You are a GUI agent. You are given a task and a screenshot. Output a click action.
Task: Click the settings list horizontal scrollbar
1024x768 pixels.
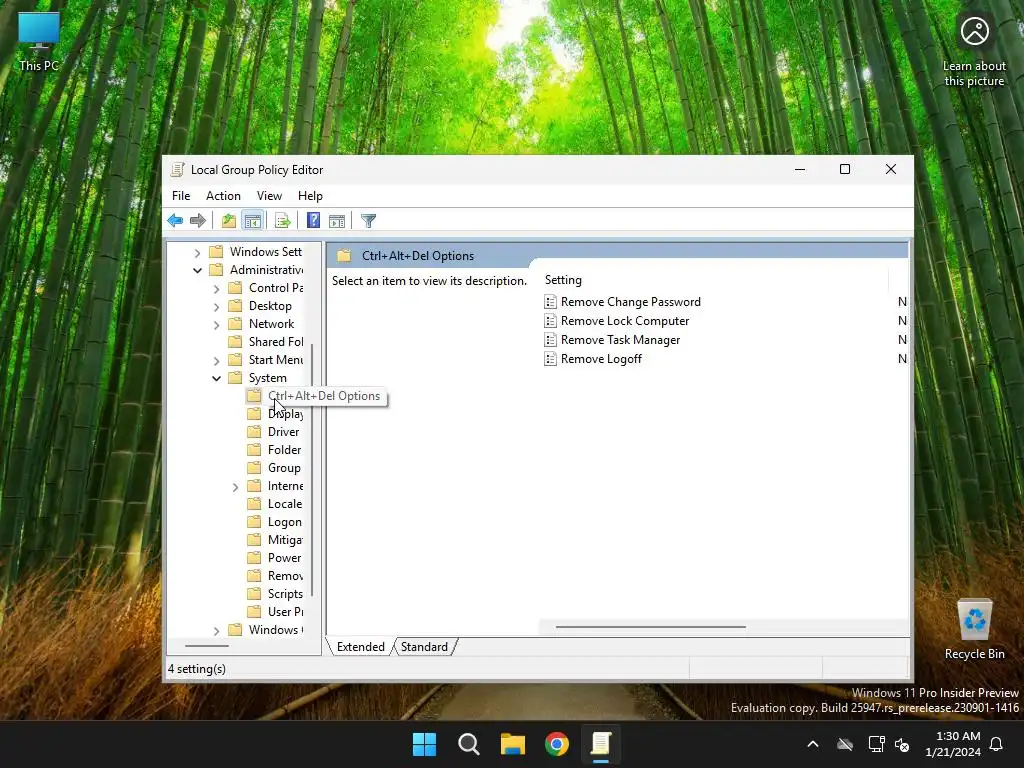coord(650,627)
